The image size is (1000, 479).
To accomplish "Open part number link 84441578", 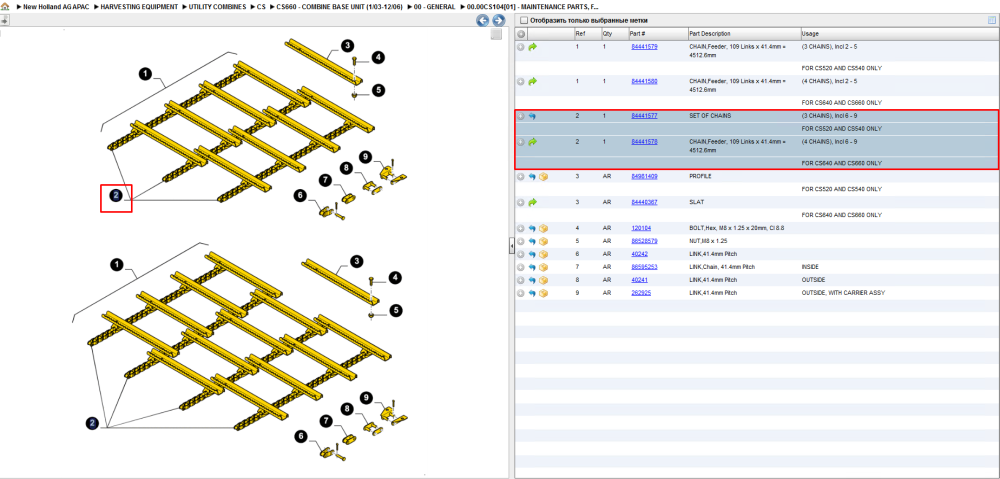I will pos(644,142).
